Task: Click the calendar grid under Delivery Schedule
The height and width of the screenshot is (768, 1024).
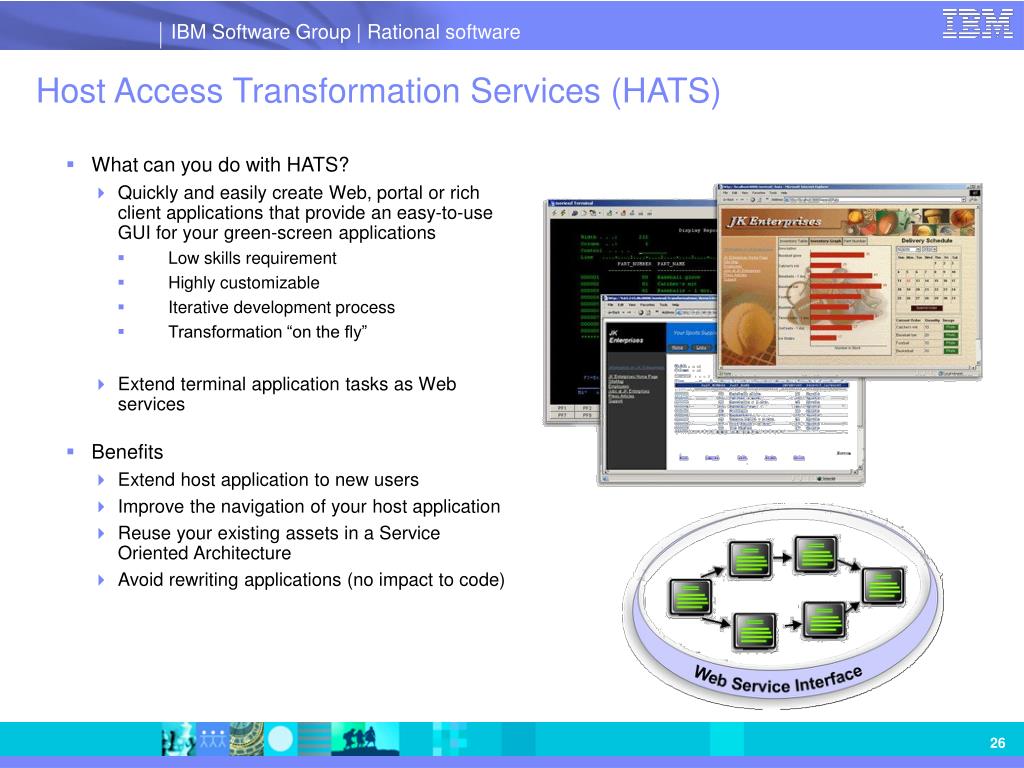Action: point(927,278)
